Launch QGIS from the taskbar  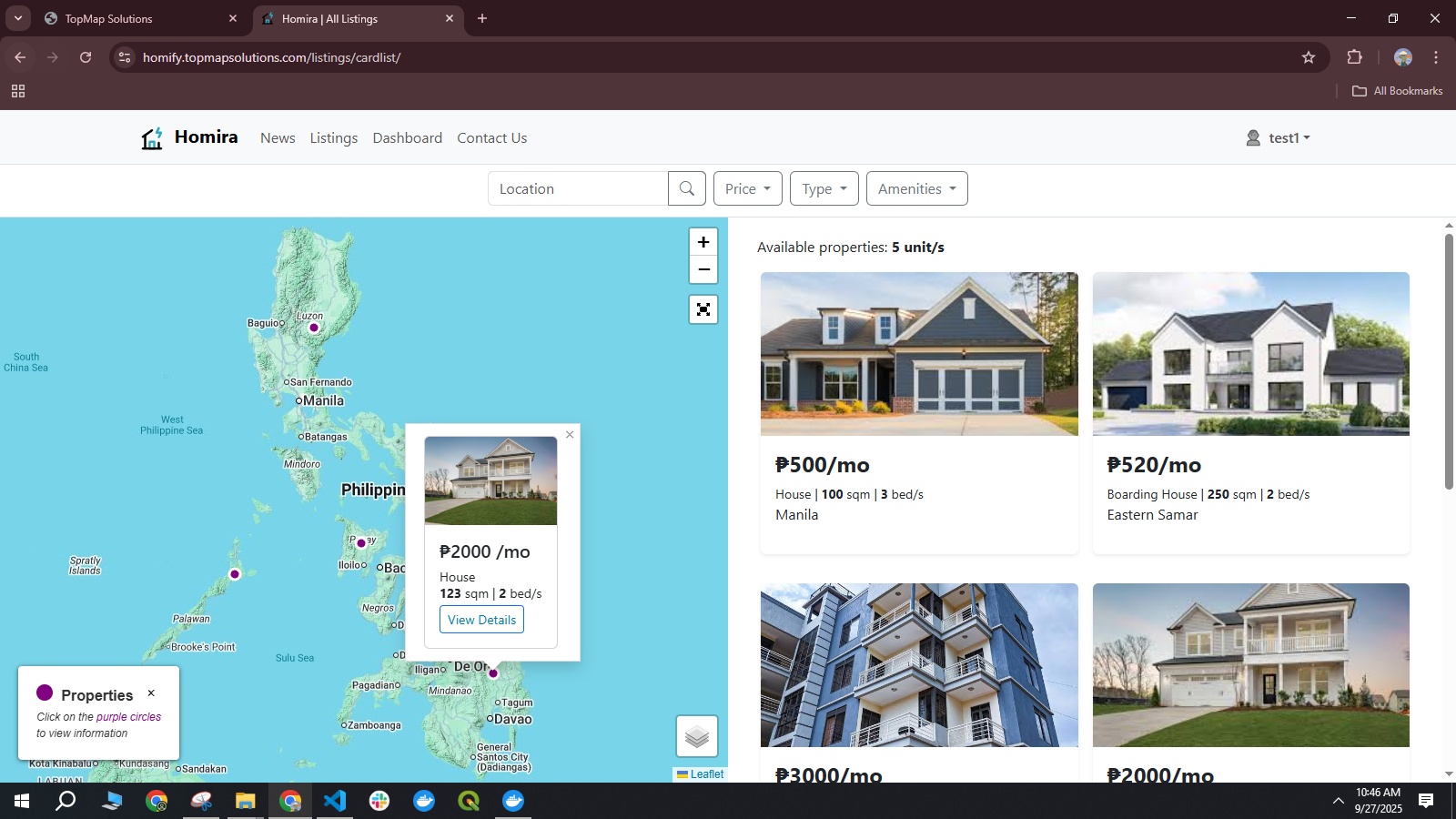tap(468, 801)
